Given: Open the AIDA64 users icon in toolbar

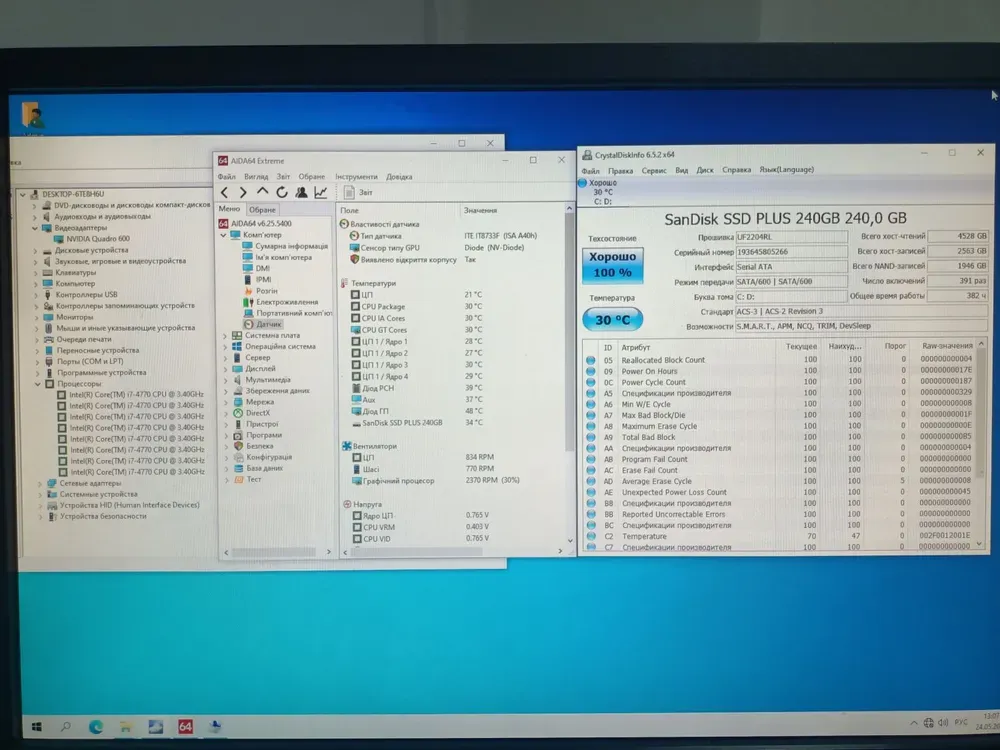Looking at the screenshot, I should click(x=301, y=192).
